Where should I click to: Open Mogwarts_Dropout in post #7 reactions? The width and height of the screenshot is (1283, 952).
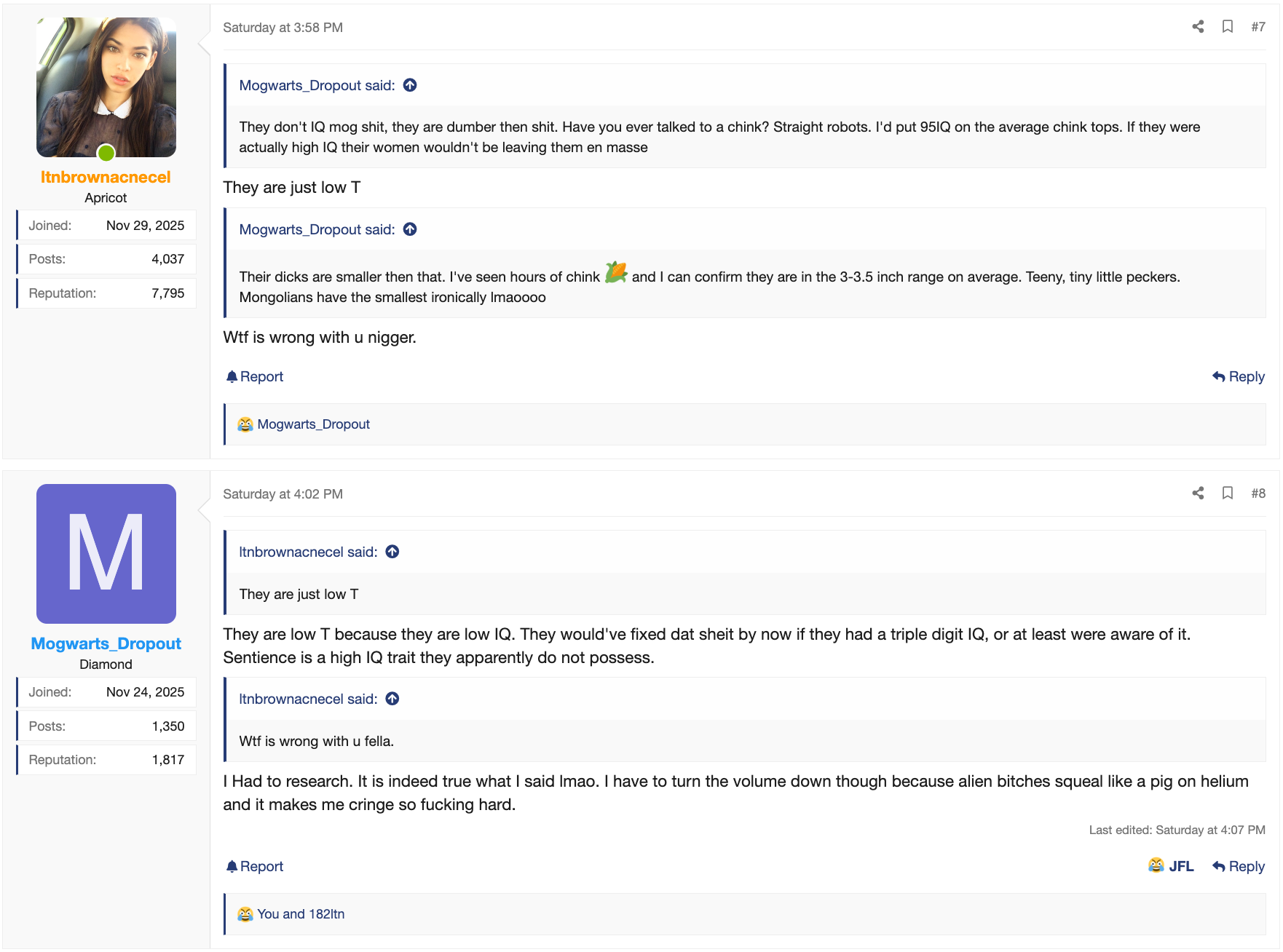coord(313,424)
